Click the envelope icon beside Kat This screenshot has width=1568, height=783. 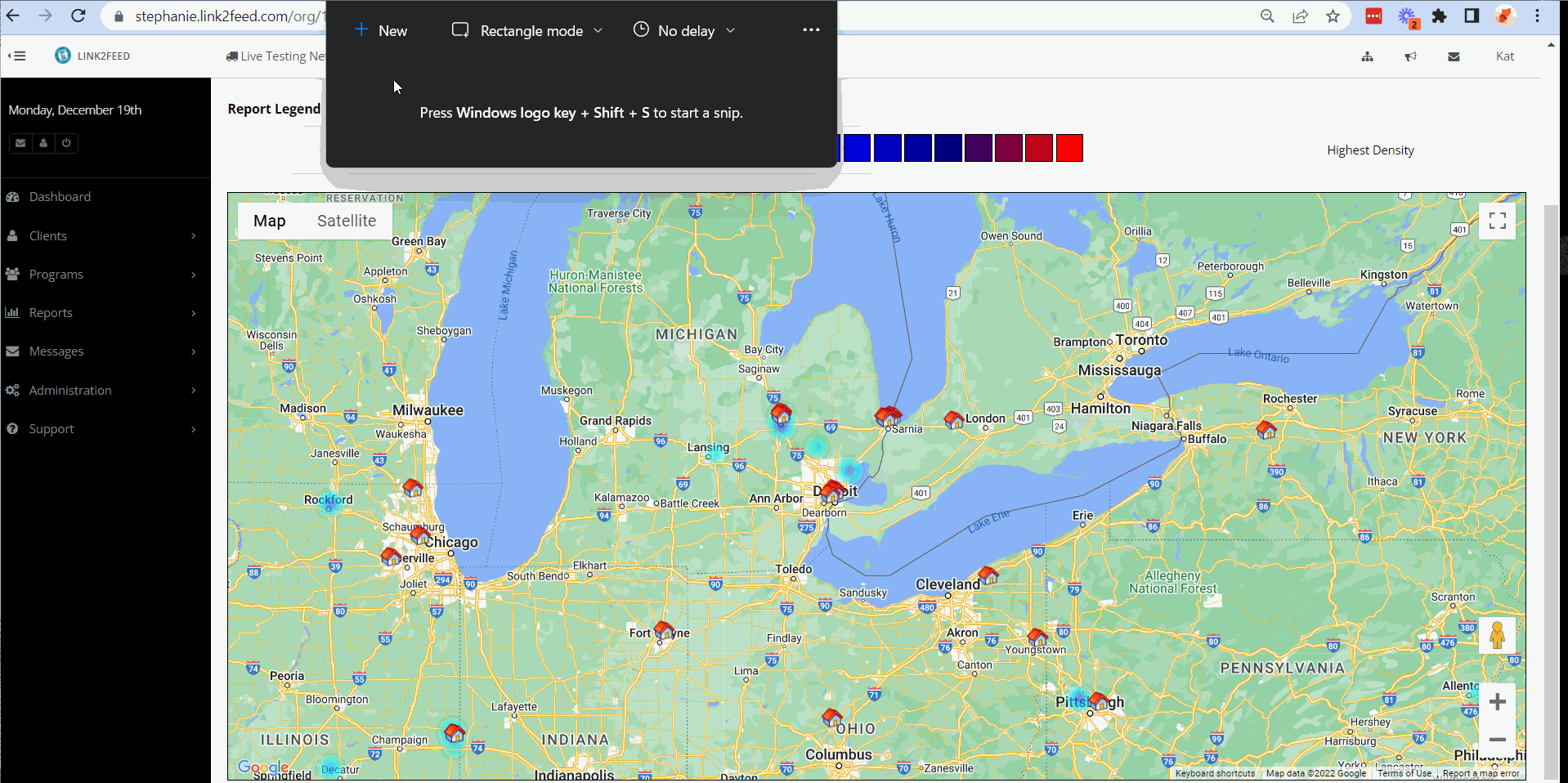click(1454, 56)
